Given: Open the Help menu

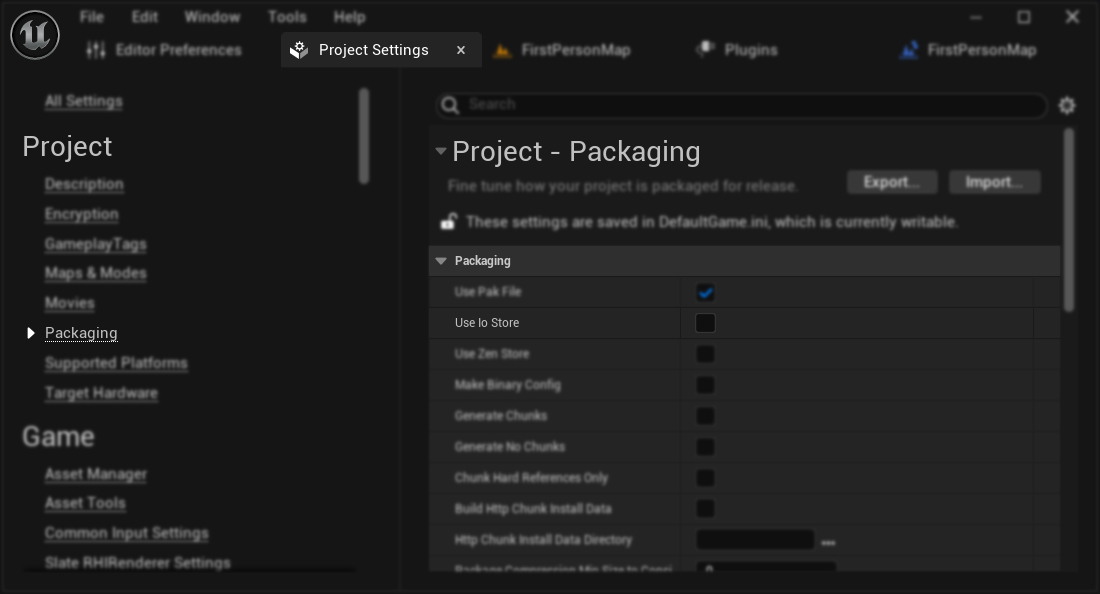Looking at the screenshot, I should (x=349, y=17).
